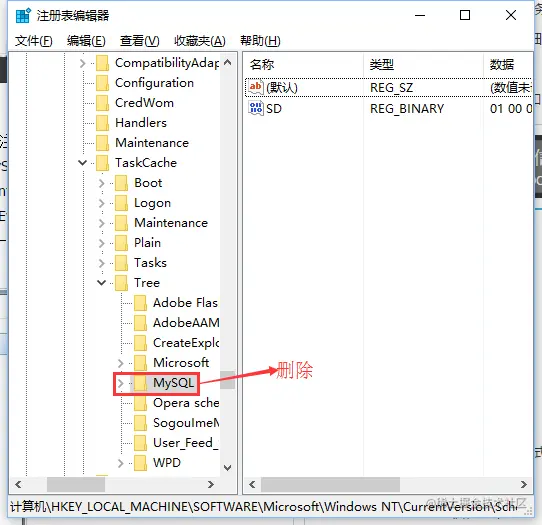Select the Handlers key name
542x525 pixels.
click(x=141, y=123)
